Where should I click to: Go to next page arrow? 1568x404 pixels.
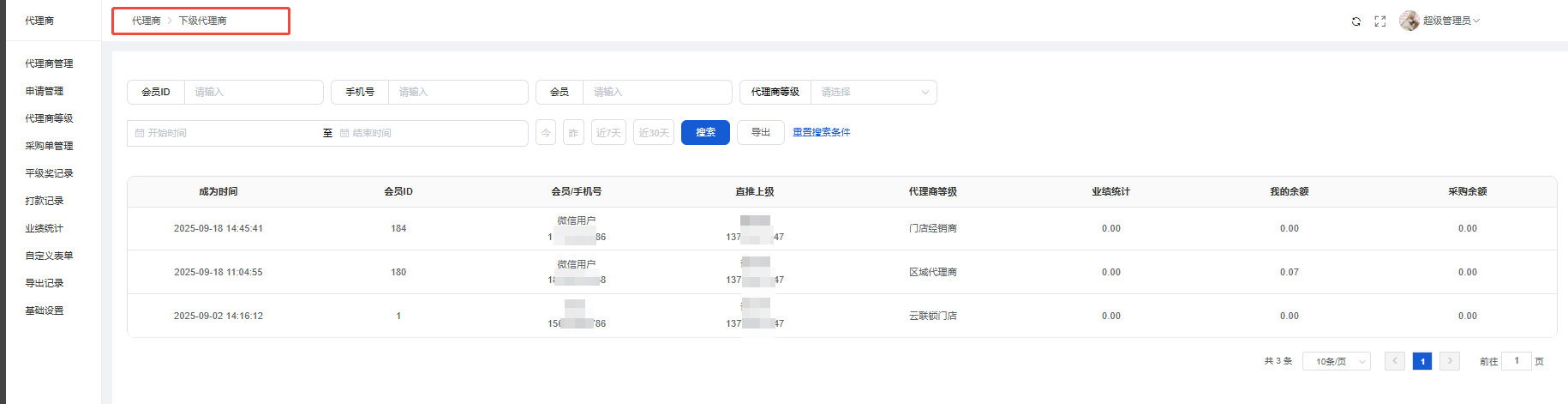pos(1449,361)
